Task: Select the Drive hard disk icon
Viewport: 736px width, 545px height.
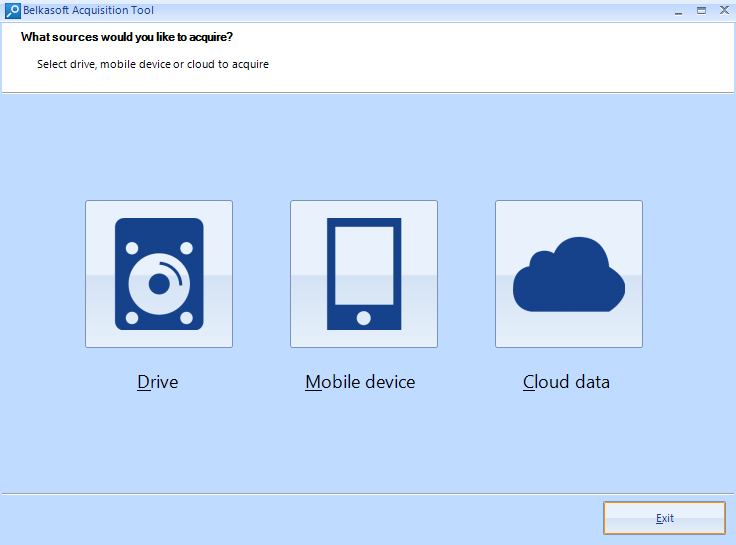Action: (159, 274)
